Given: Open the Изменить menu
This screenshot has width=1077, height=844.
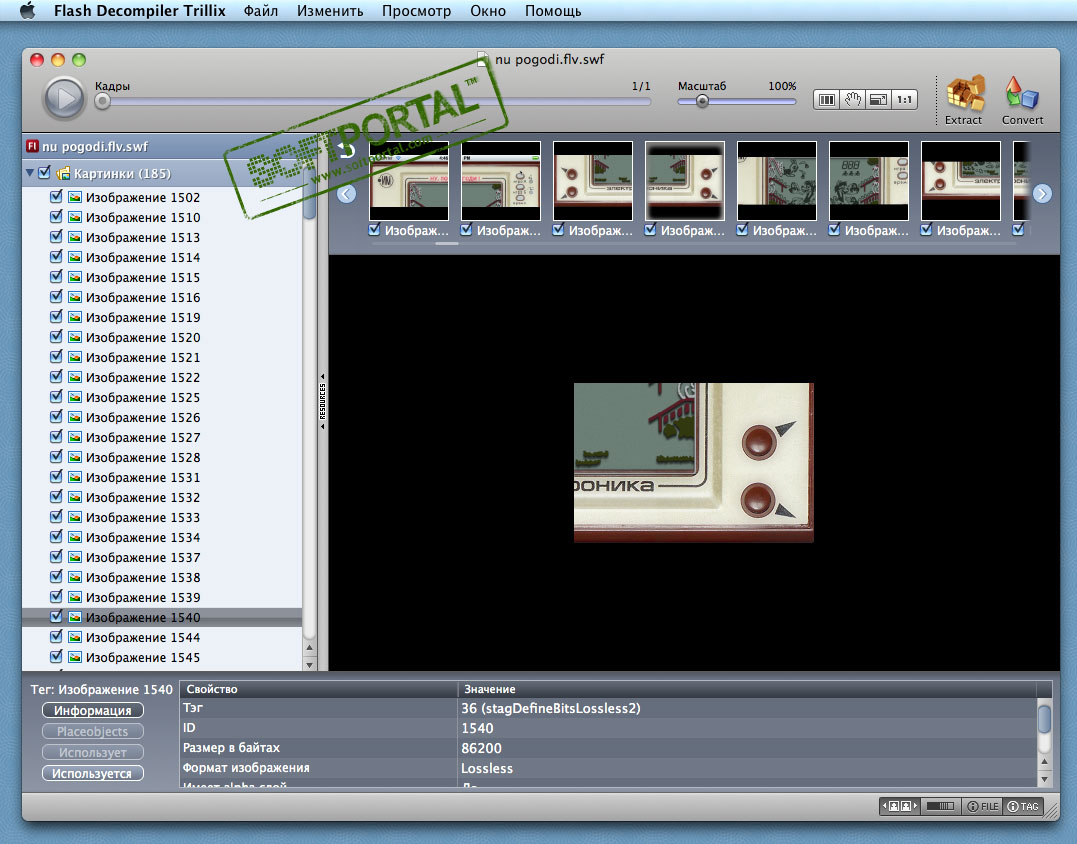Looking at the screenshot, I should [x=330, y=11].
